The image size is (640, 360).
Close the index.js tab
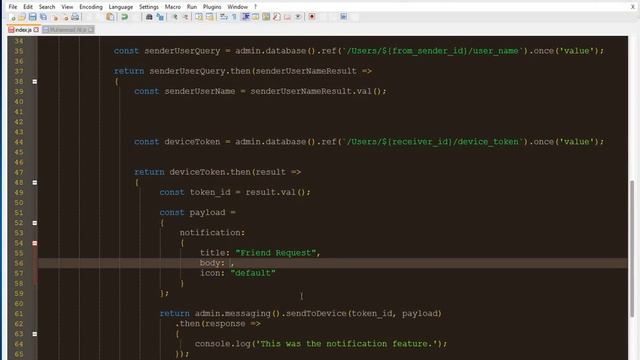coord(36,30)
